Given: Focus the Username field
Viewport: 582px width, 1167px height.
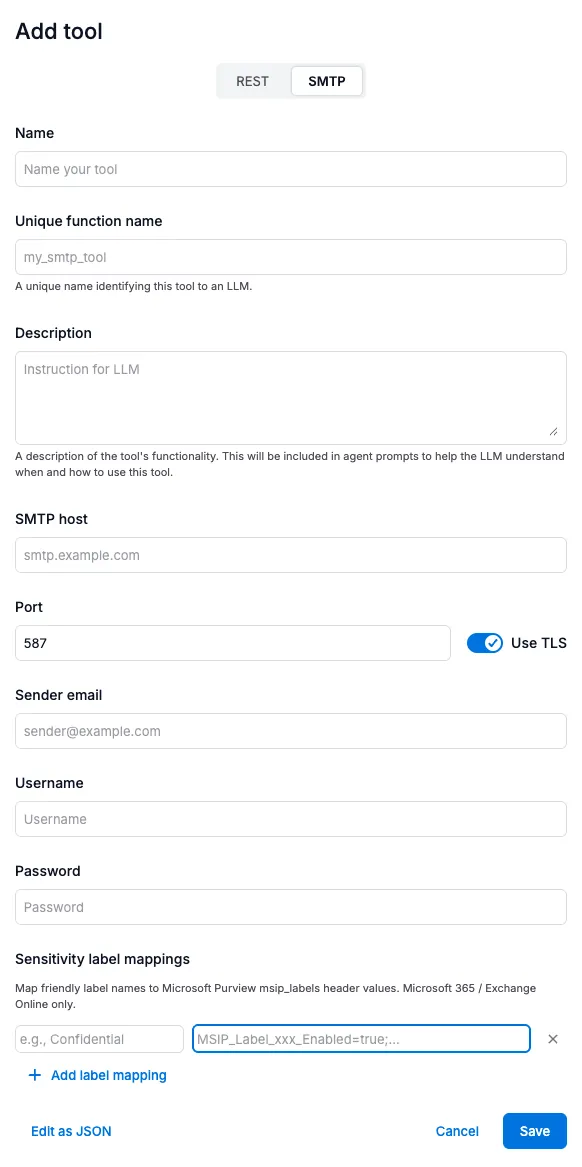Looking at the screenshot, I should click(x=291, y=819).
